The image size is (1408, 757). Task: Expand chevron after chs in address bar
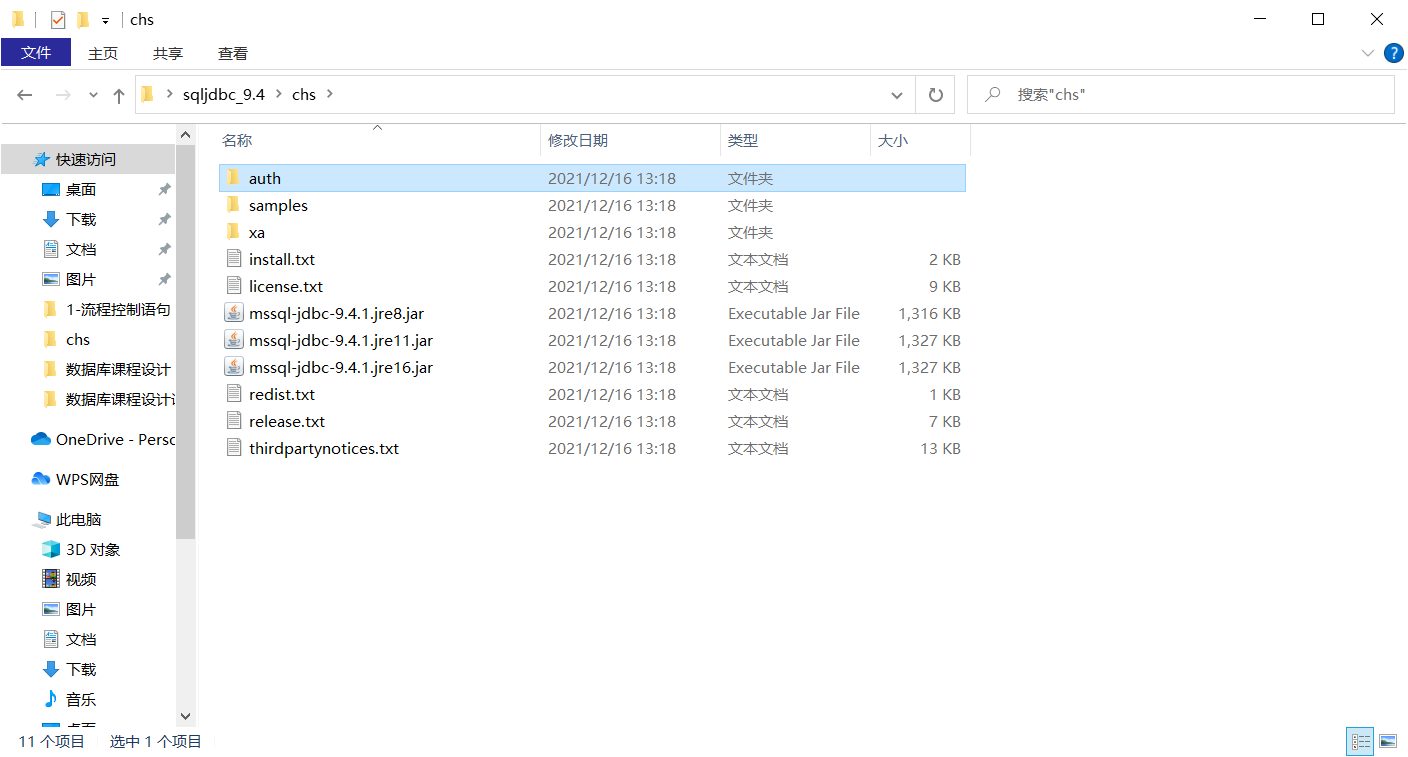(x=330, y=95)
